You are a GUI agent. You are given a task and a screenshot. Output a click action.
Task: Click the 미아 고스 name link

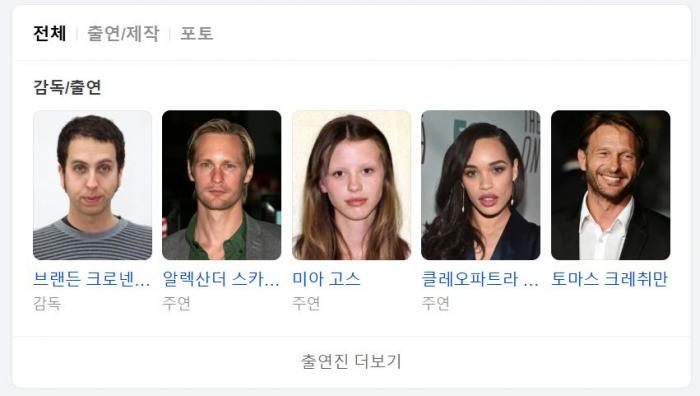326,279
